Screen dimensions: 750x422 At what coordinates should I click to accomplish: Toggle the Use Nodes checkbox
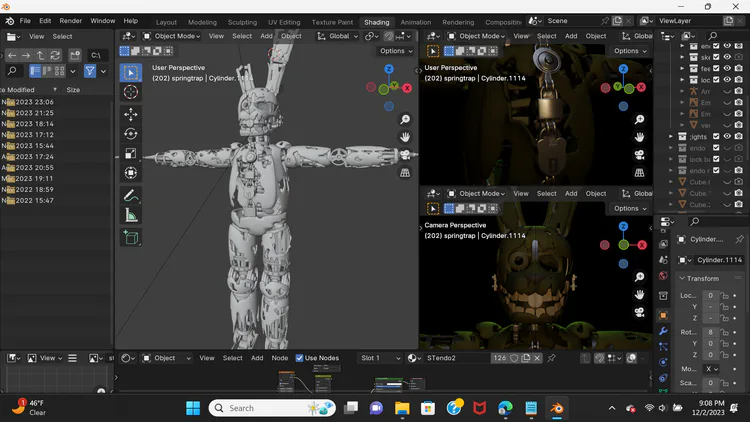pos(299,358)
